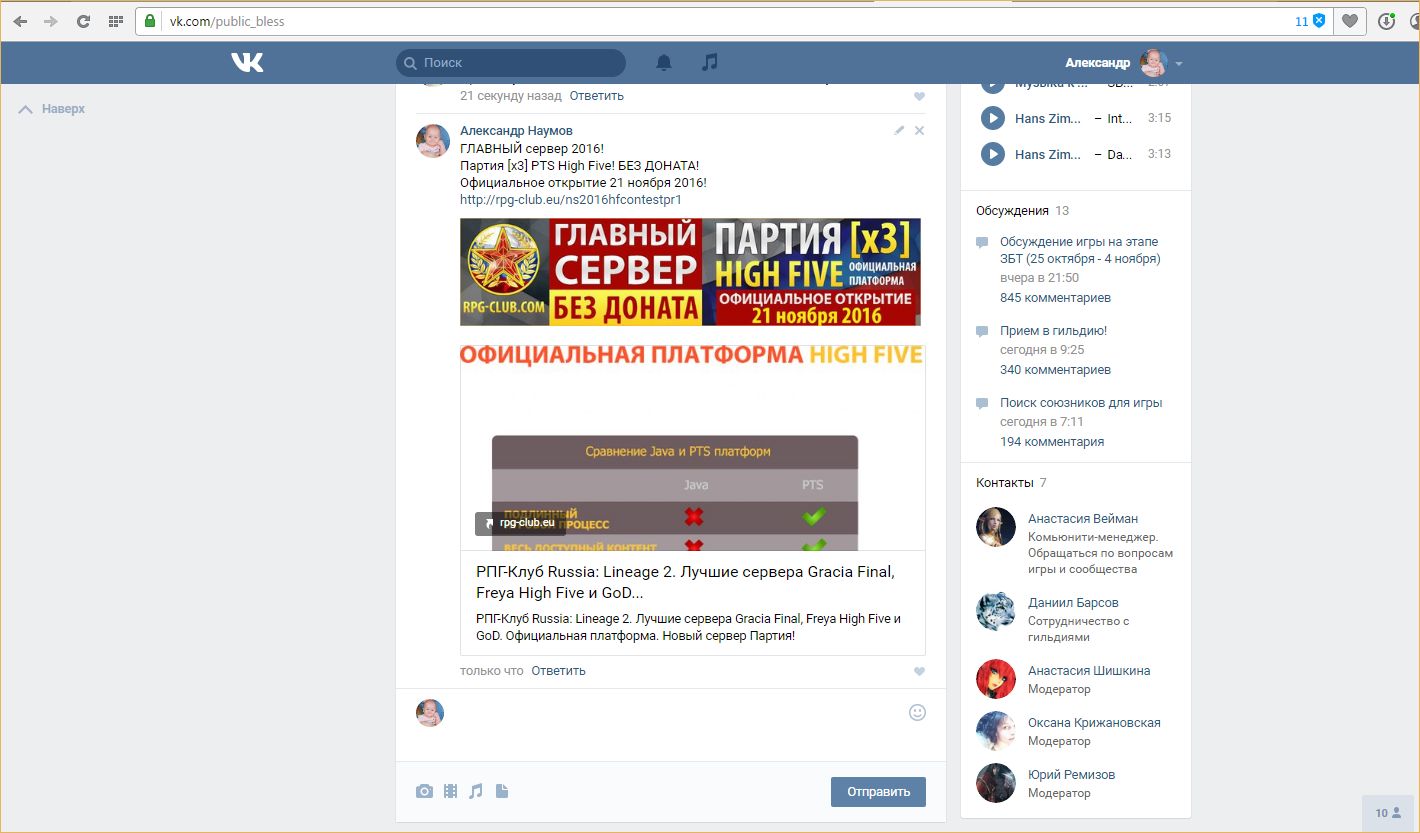The image size is (1420, 833).
Task: Open the РПГ-Клуб Russia: Lineage 2 link title
Action: (x=685, y=582)
